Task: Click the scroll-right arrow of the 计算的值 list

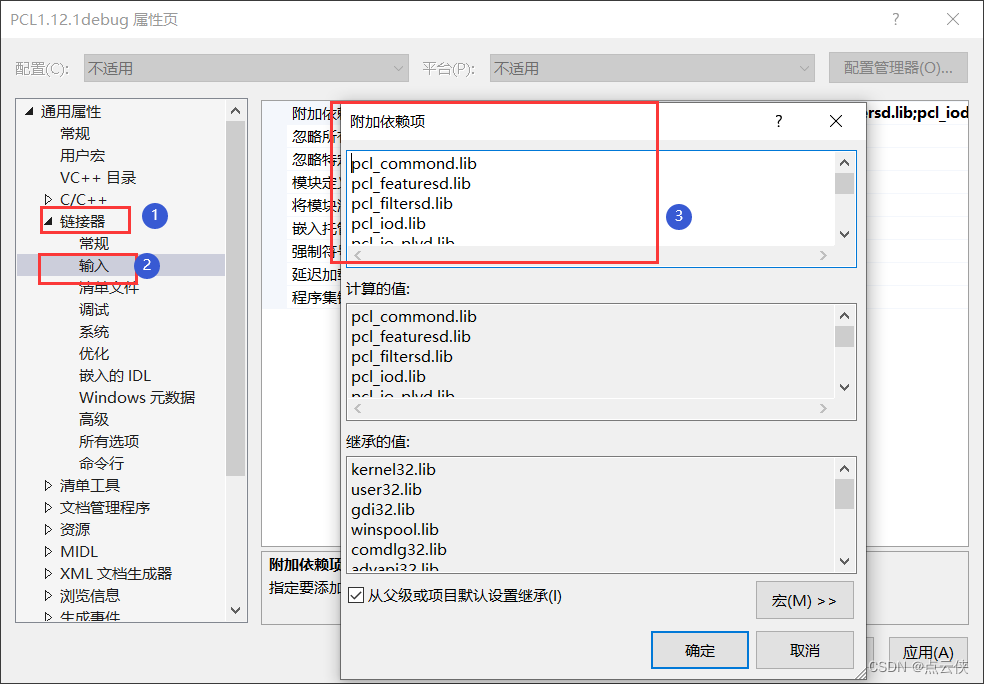Action: tap(823, 408)
